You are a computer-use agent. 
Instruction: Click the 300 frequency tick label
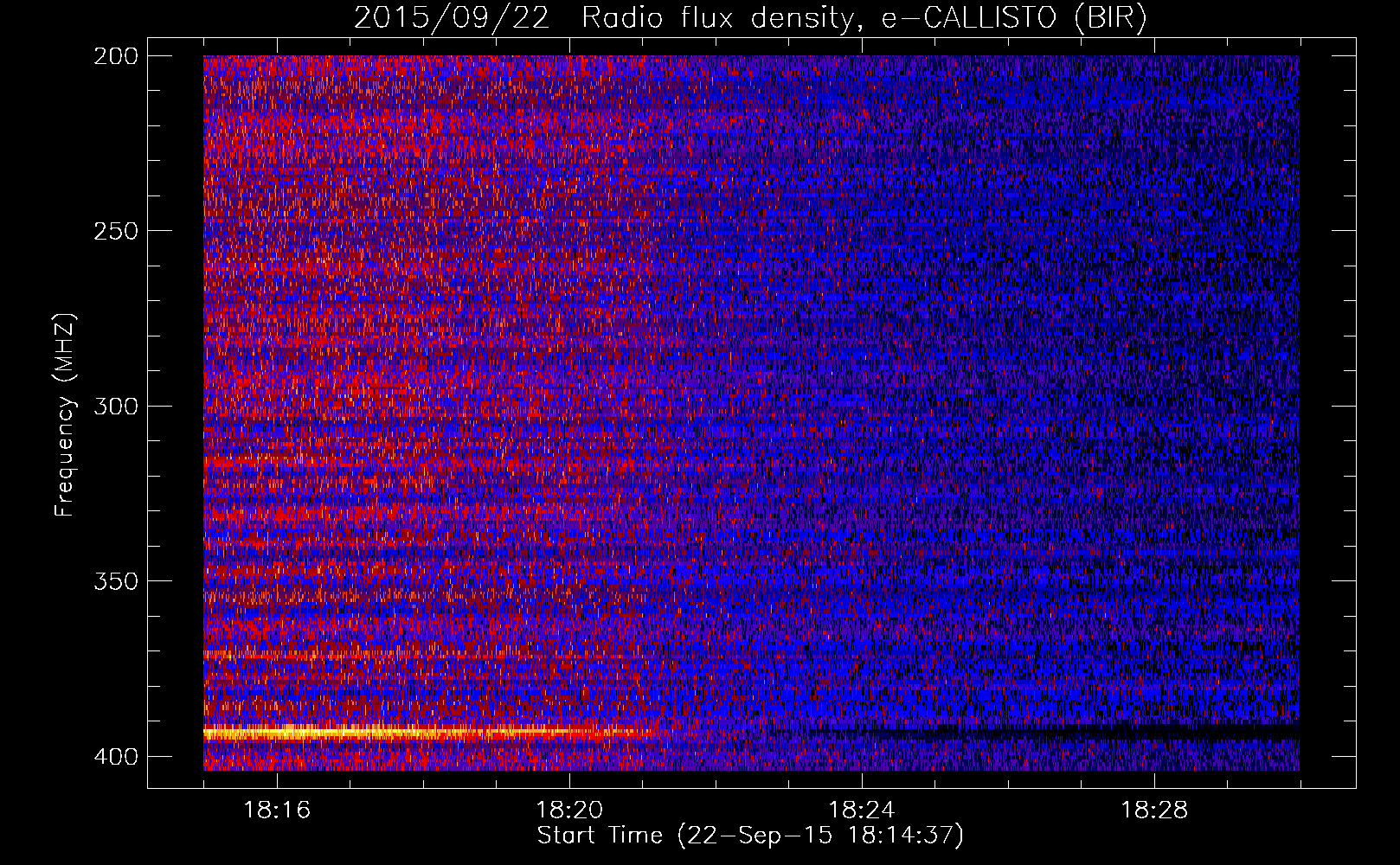(x=115, y=407)
